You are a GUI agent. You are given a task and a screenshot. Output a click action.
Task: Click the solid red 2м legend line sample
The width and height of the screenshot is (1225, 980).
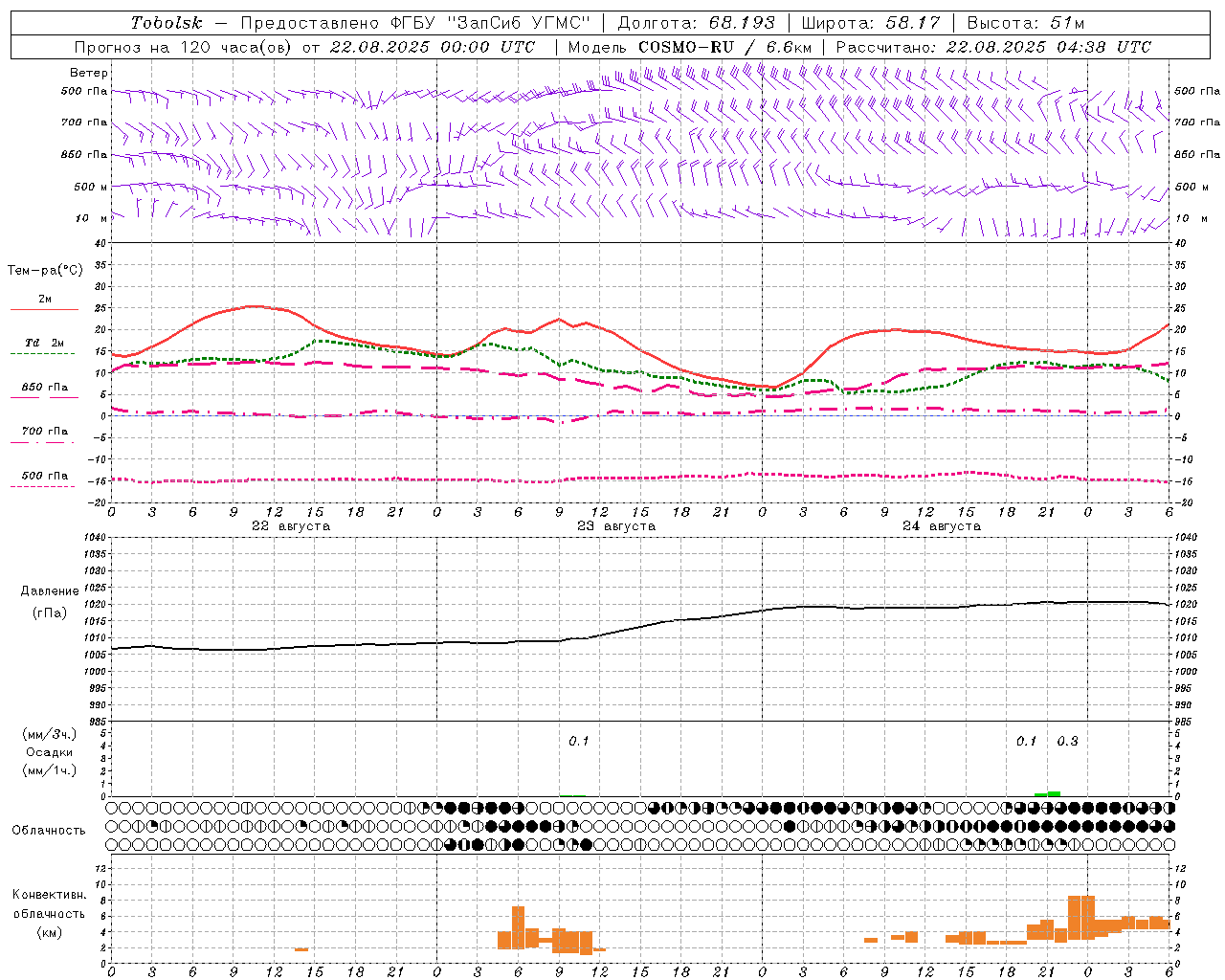click(x=44, y=310)
